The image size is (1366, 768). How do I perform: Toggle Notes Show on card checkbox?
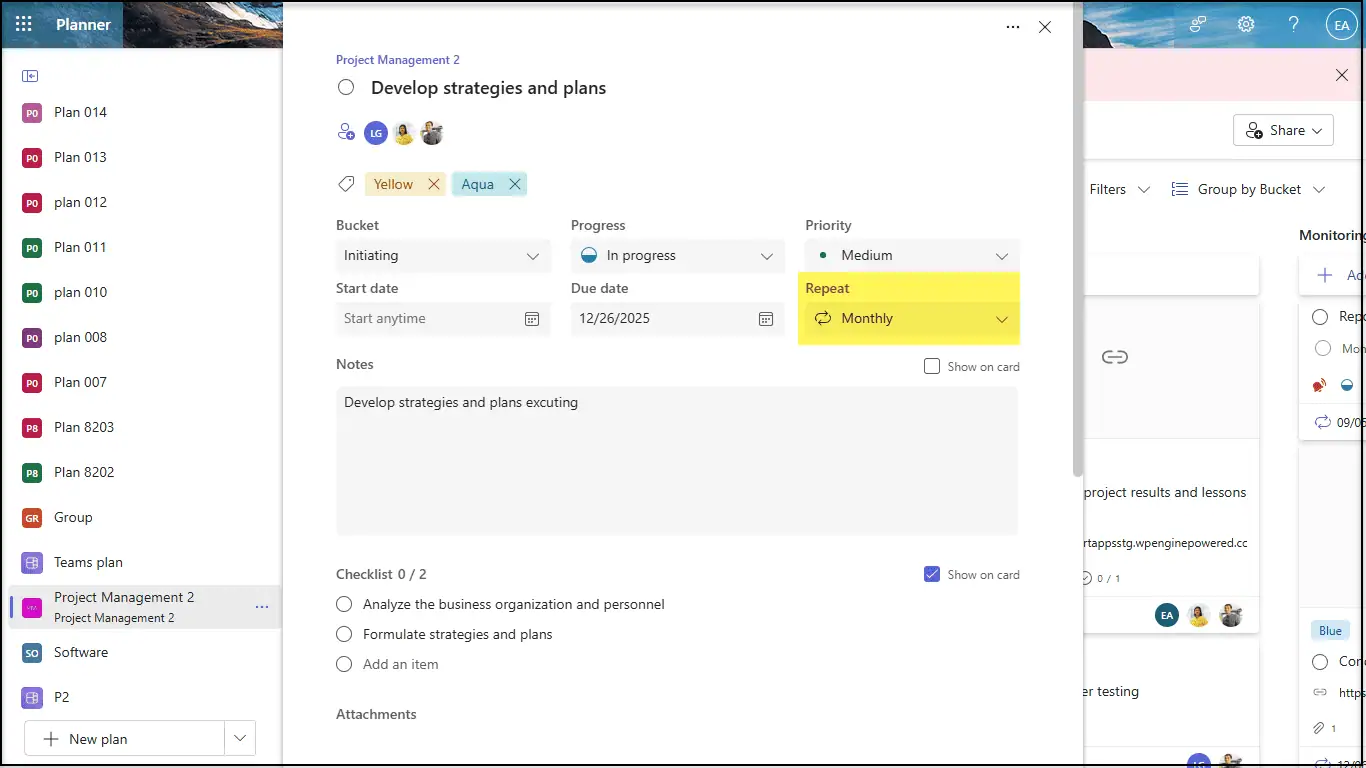[x=932, y=367]
